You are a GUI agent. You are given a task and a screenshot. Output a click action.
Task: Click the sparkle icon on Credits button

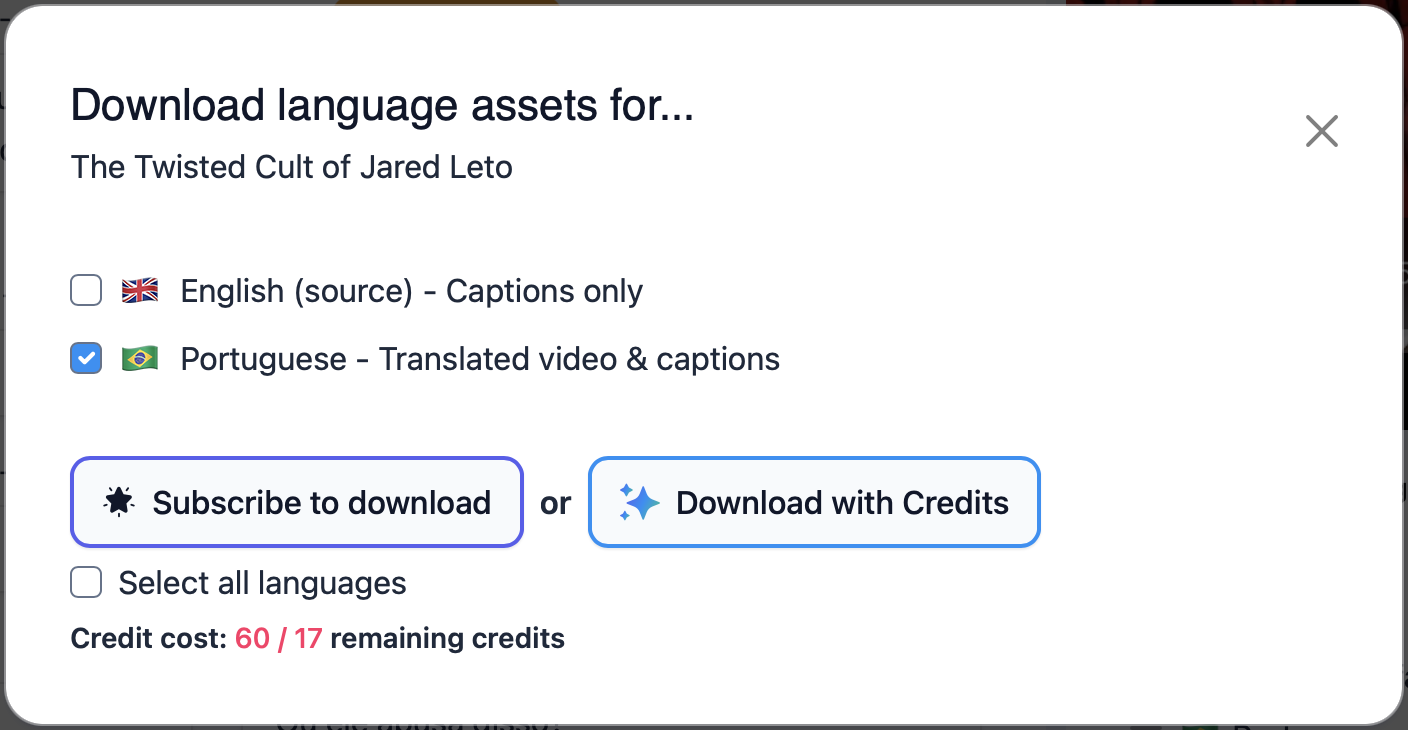coord(638,502)
